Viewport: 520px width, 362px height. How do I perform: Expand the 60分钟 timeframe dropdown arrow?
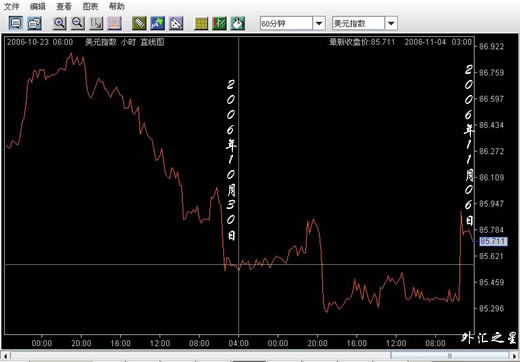click(x=319, y=23)
